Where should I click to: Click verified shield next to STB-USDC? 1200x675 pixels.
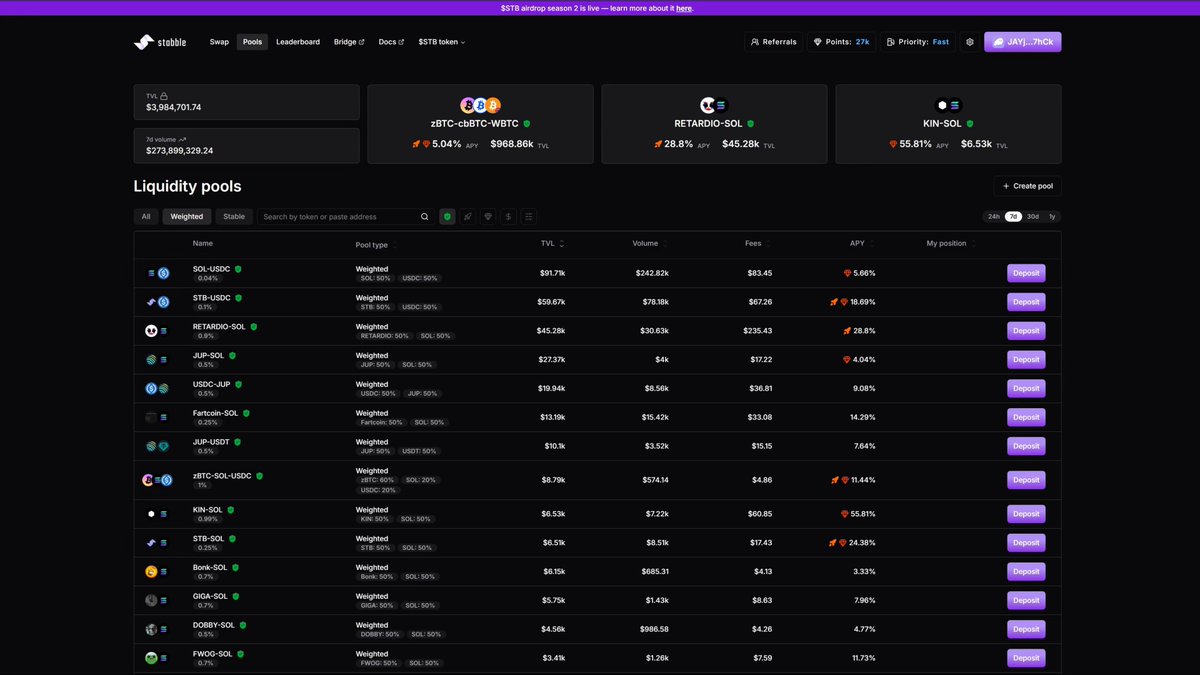coord(239,298)
